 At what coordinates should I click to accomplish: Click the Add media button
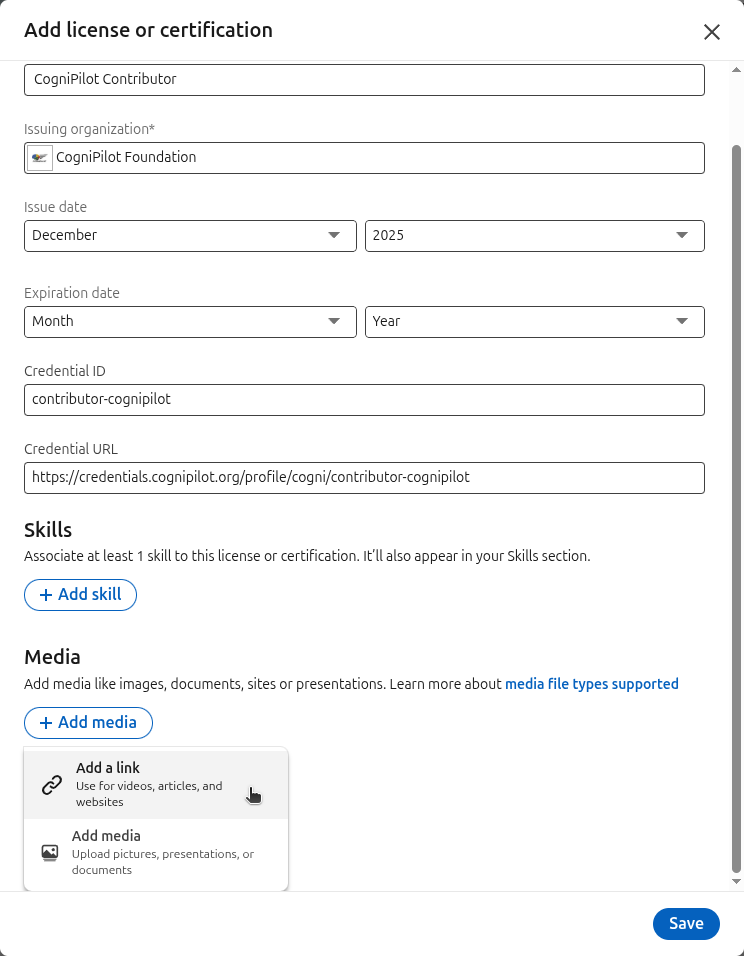[88, 722]
